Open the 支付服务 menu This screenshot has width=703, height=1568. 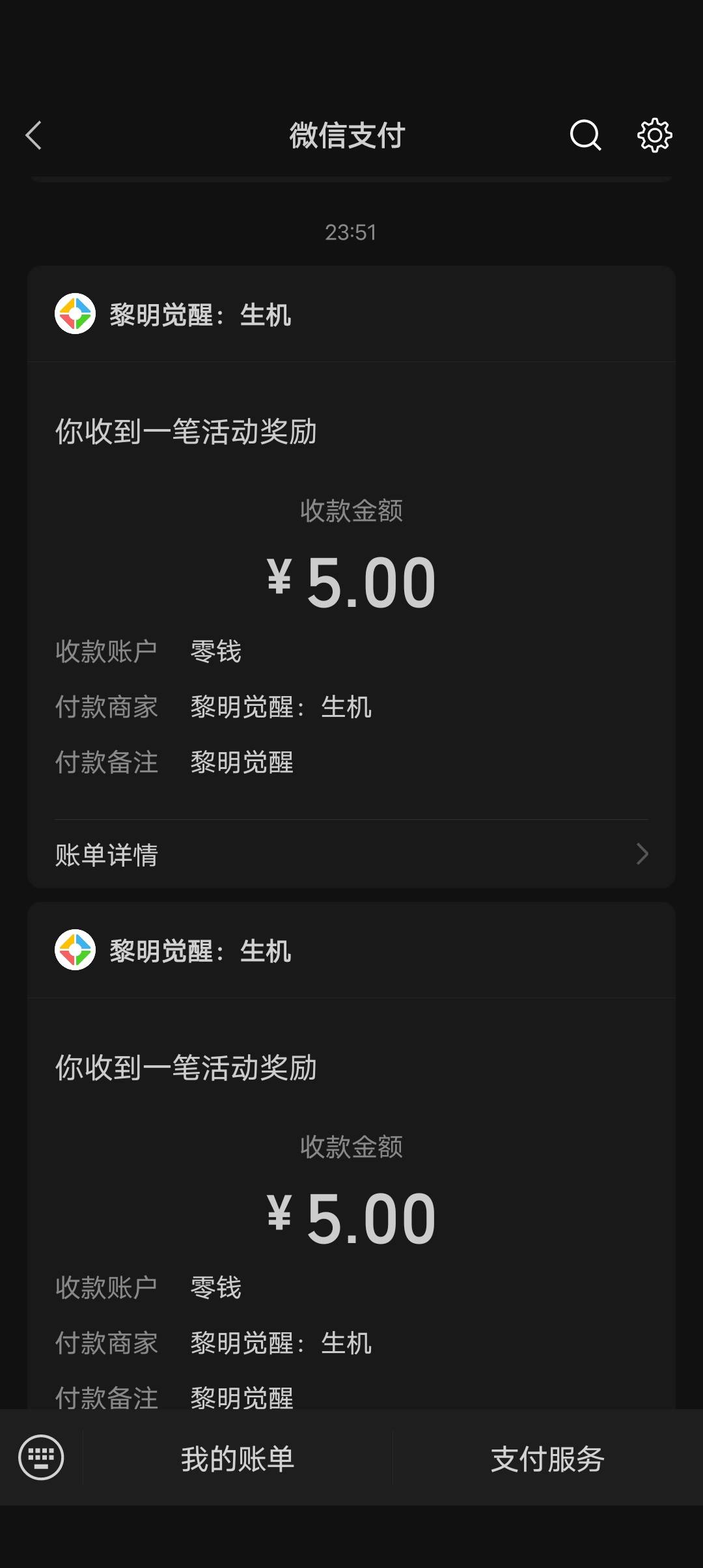[x=547, y=1459]
